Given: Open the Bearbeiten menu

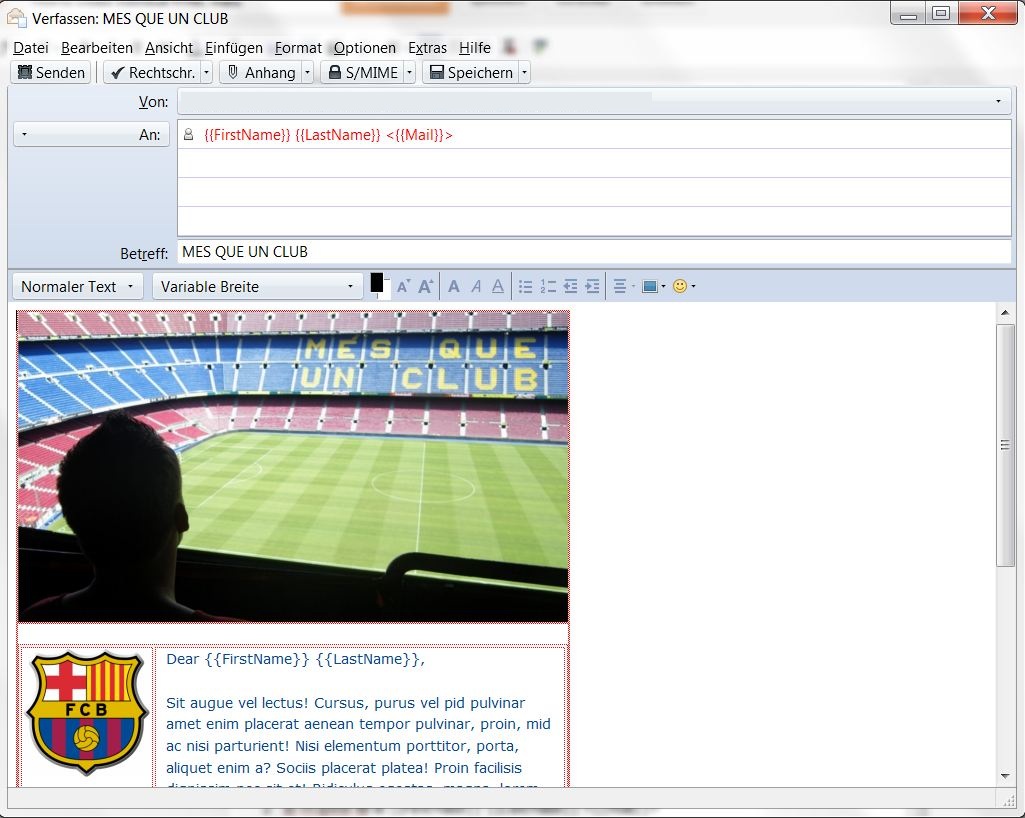Looking at the screenshot, I should pos(97,48).
